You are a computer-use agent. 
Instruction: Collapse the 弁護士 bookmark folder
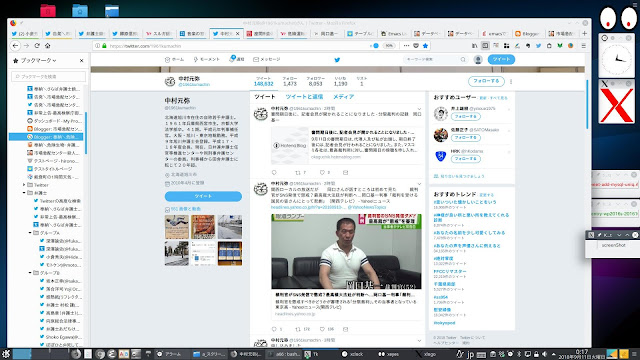pos(24,193)
